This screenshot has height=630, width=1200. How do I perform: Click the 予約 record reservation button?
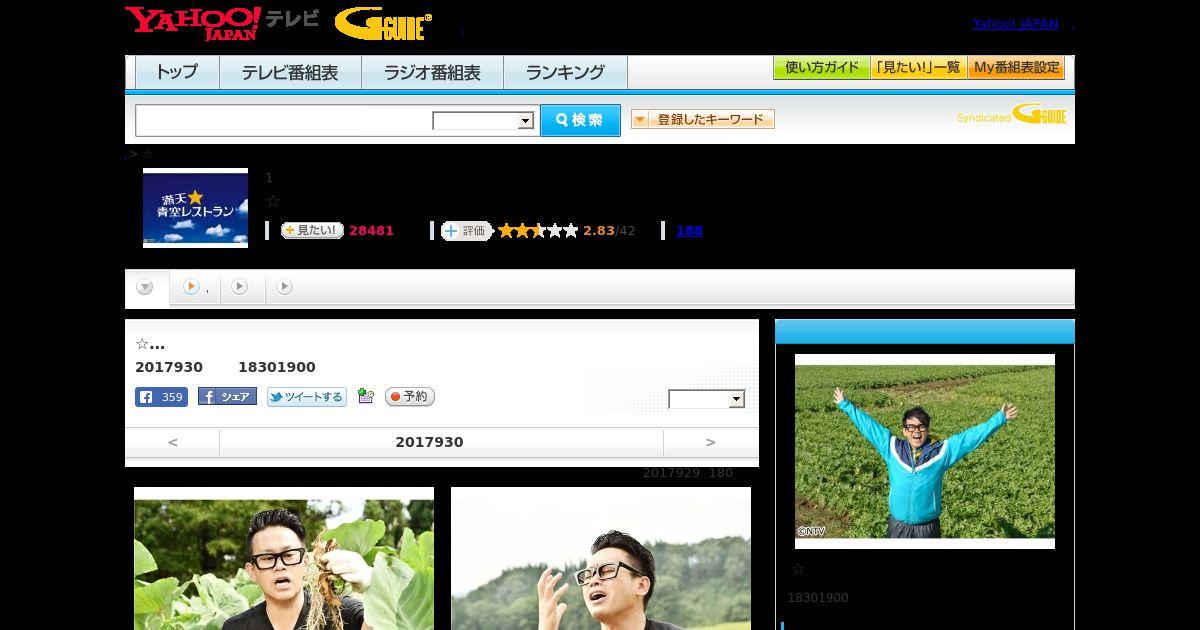[410, 397]
